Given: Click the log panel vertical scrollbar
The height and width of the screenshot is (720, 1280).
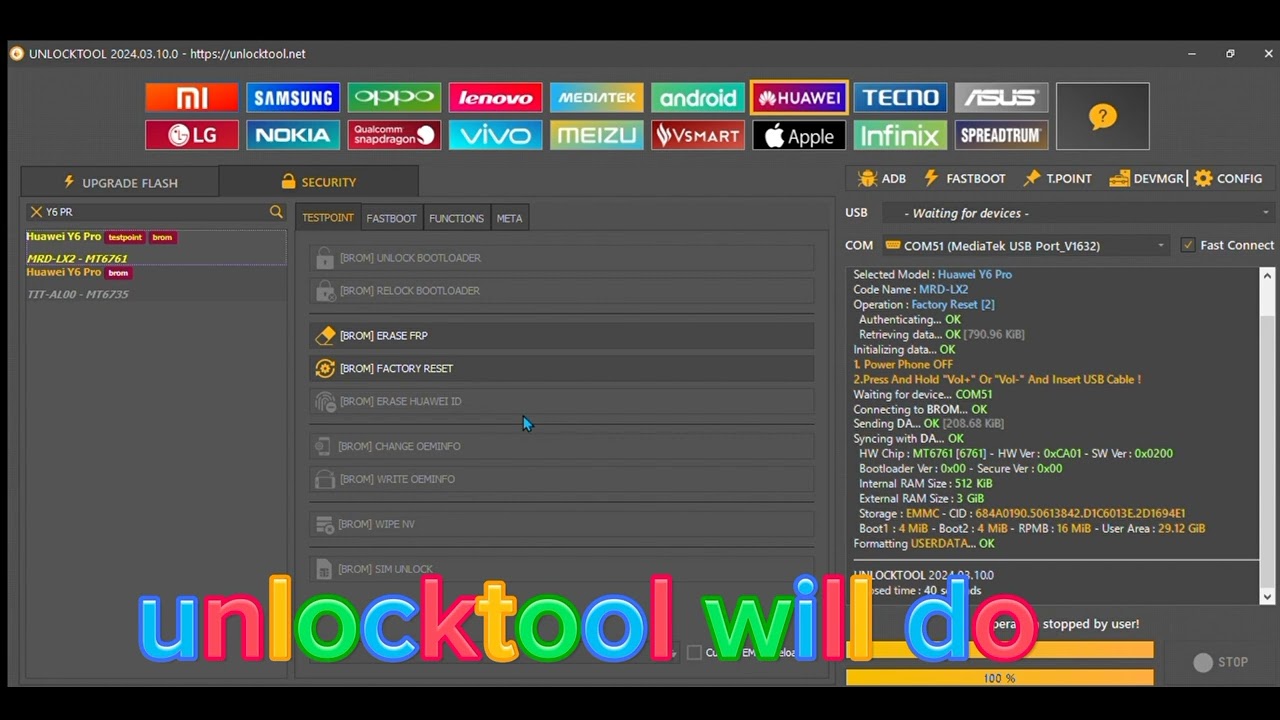Looking at the screenshot, I should 1267,436.
